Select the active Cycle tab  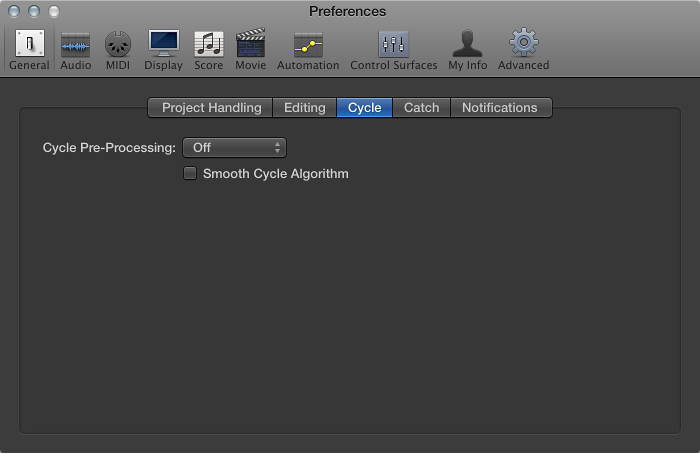tap(364, 108)
